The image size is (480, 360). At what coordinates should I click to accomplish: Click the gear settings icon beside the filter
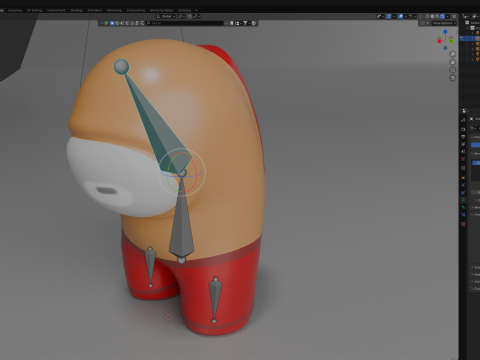[x=254, y=23]
